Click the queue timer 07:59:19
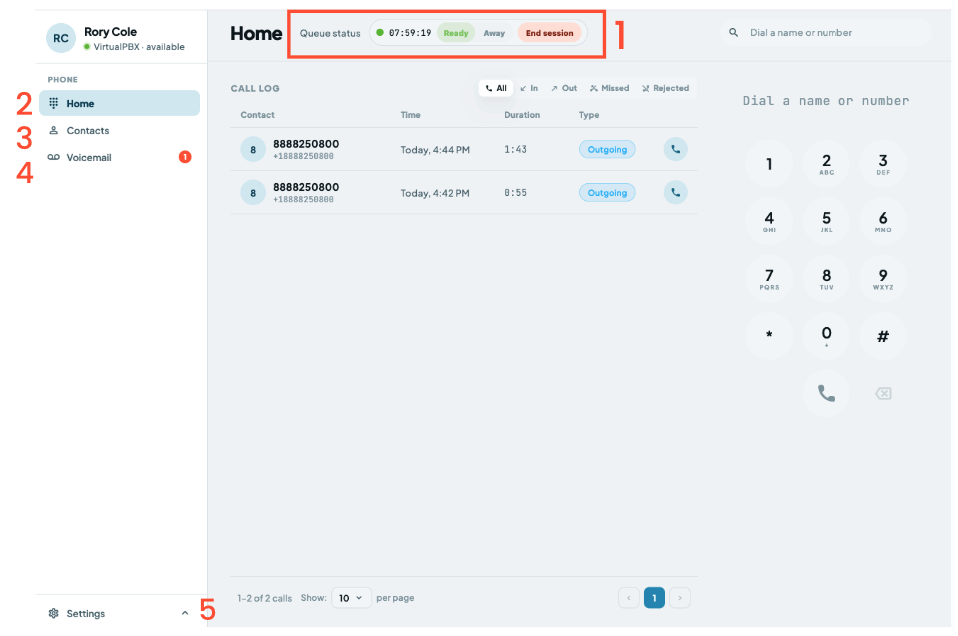The height and width of the screenshot is (636, 958). pyautogui.click(x=410, y=33)
